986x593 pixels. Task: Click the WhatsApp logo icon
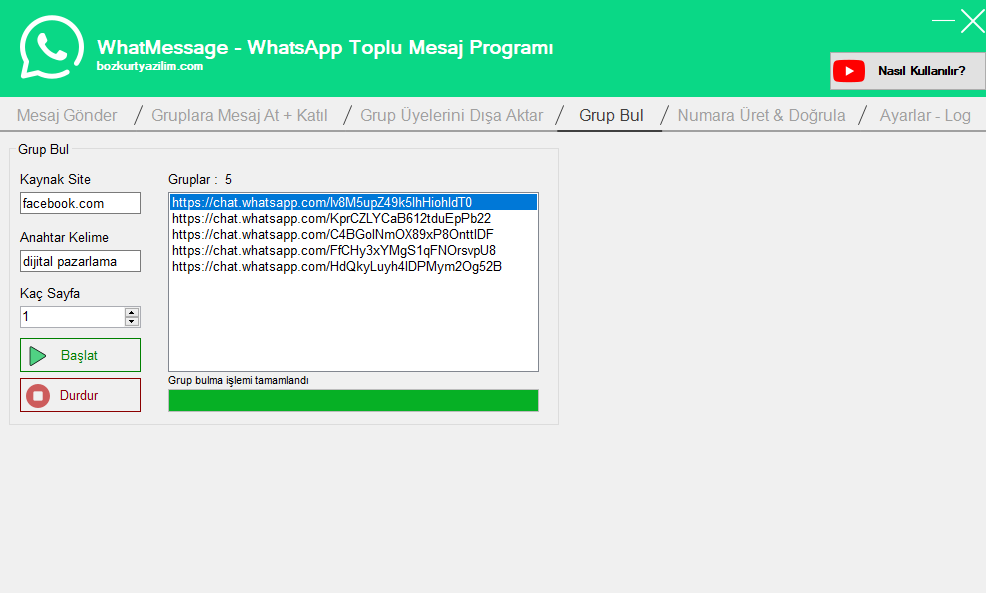[52, 47]
